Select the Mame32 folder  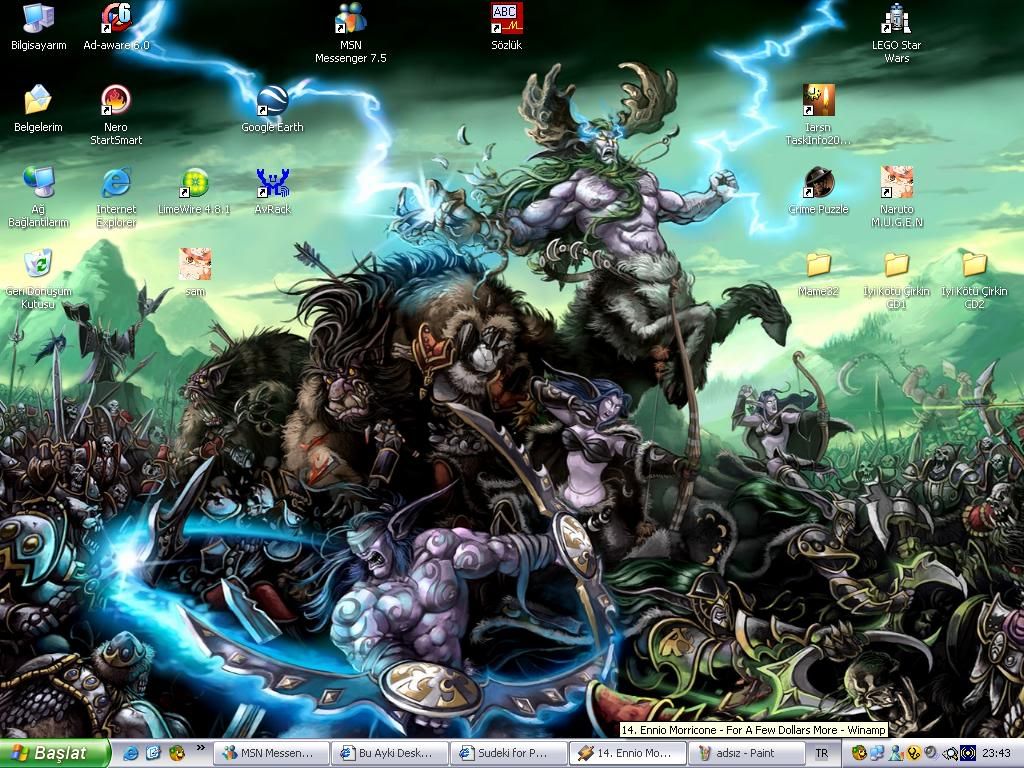tap(818, 266)
